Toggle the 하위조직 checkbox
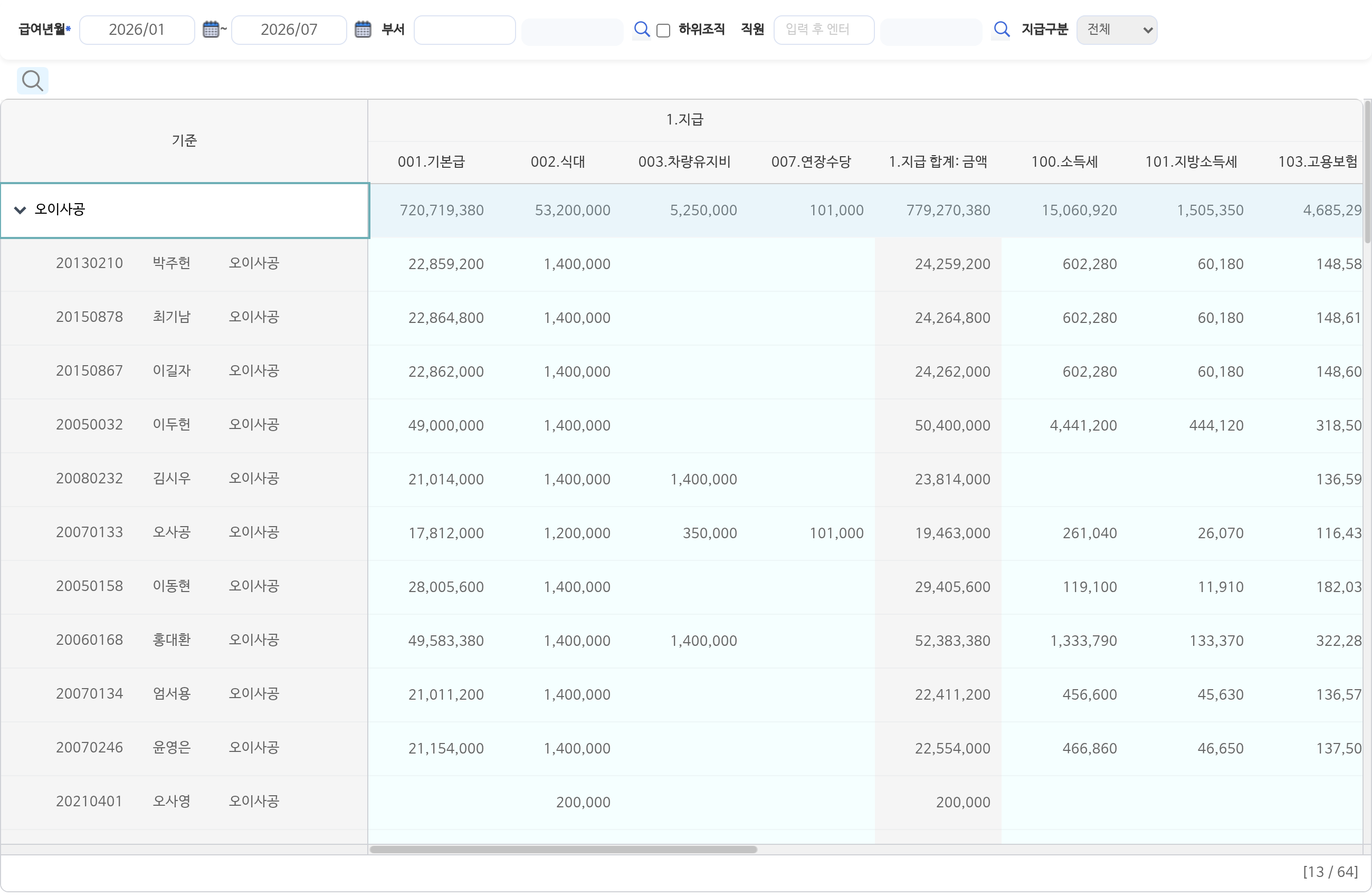The image size is (1372, 896). click(x=663, y=31)
